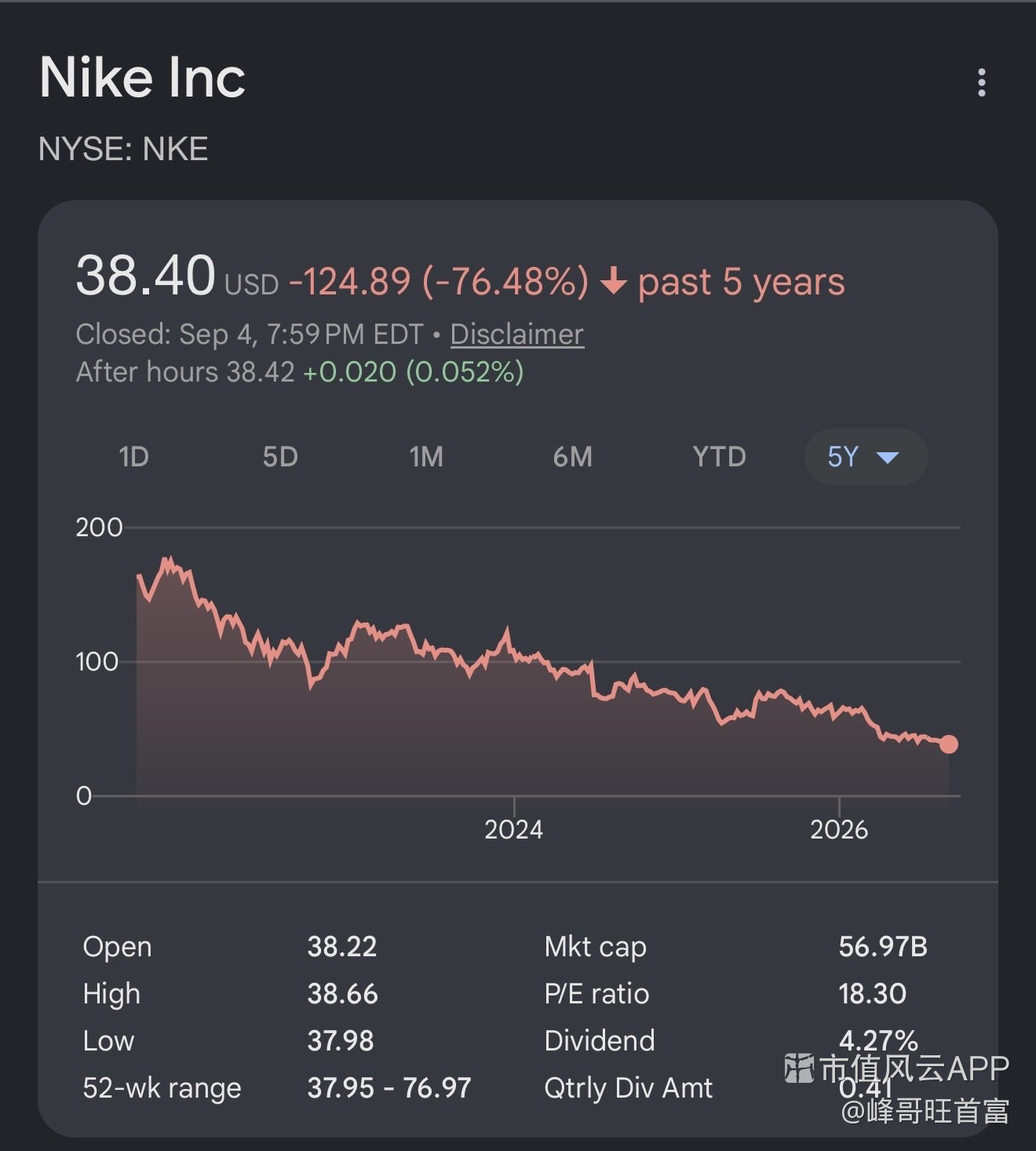Select the 1D chart range
Image resolution: width=1036 pixels, height=1151 pixels.
(133, 457)
